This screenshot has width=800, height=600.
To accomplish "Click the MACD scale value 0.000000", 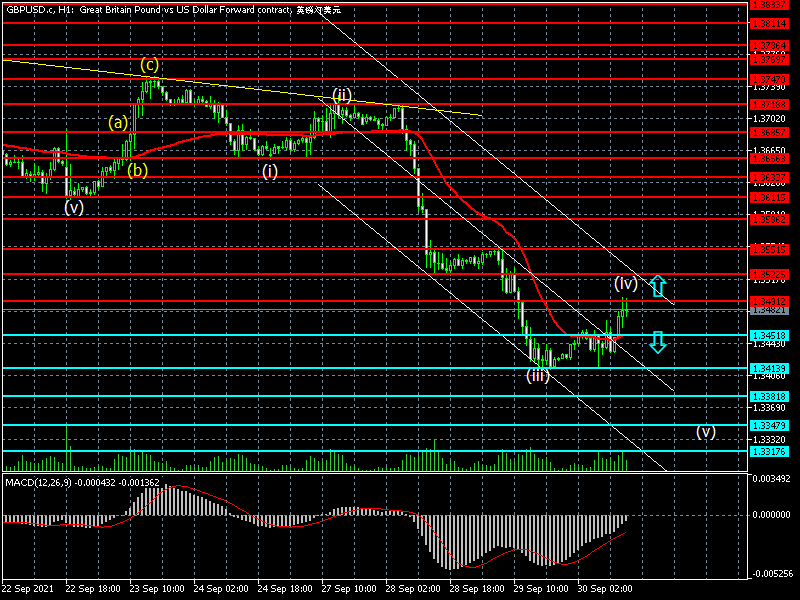I will tap(771, 515).
